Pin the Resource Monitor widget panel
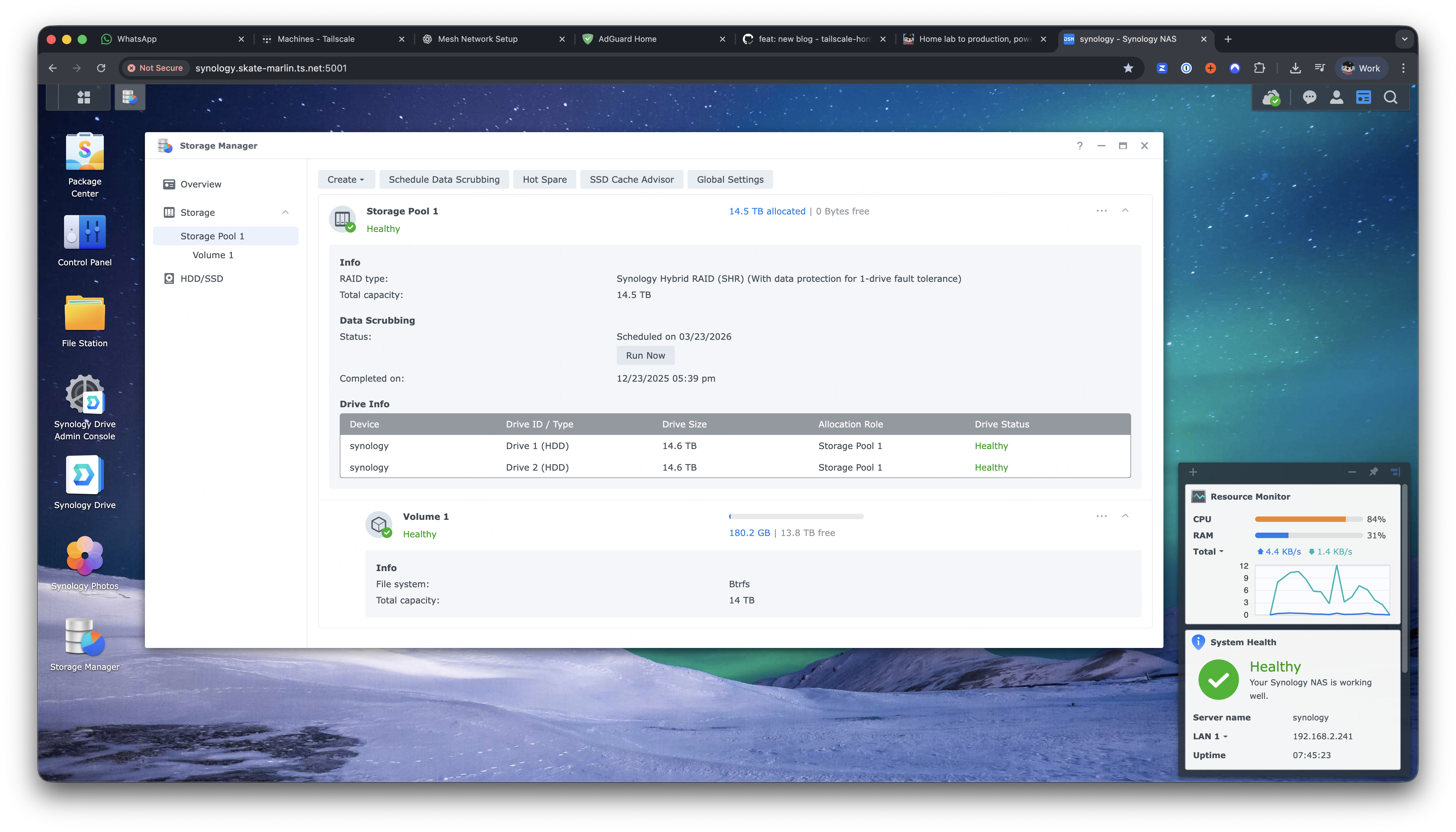 coord(1373,472)
